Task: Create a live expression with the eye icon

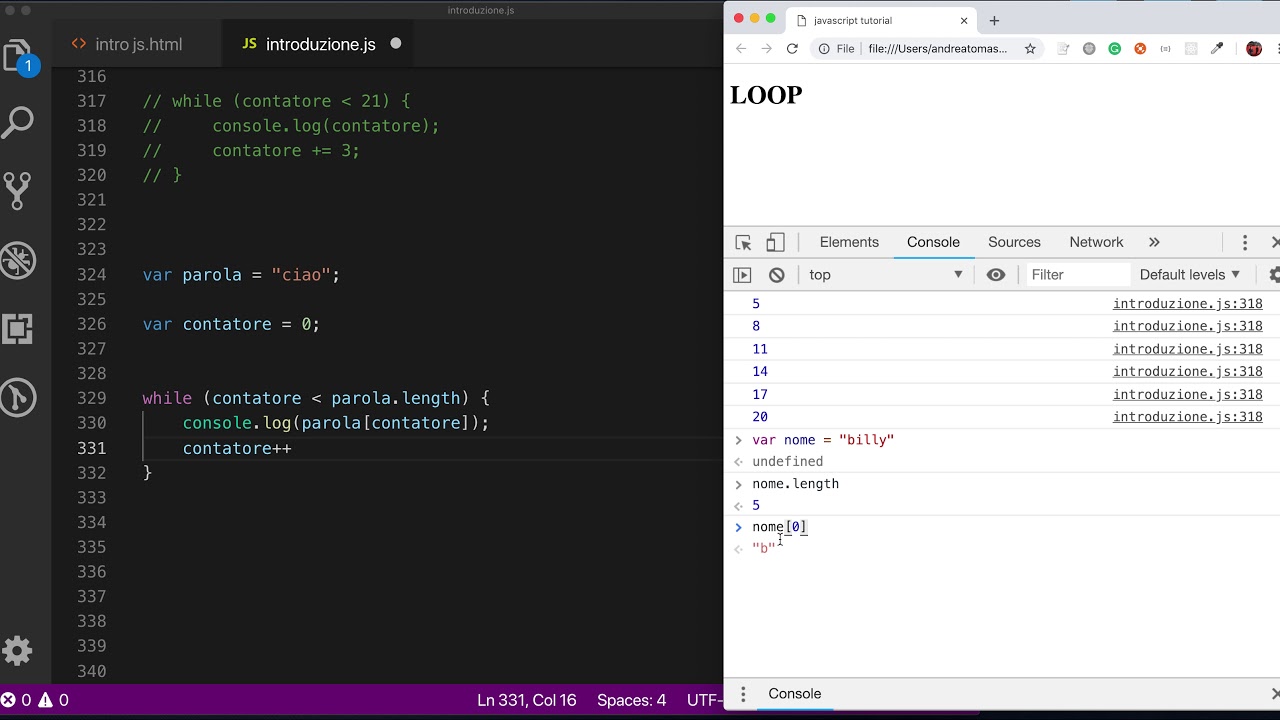Action: [x=996, y=275]
